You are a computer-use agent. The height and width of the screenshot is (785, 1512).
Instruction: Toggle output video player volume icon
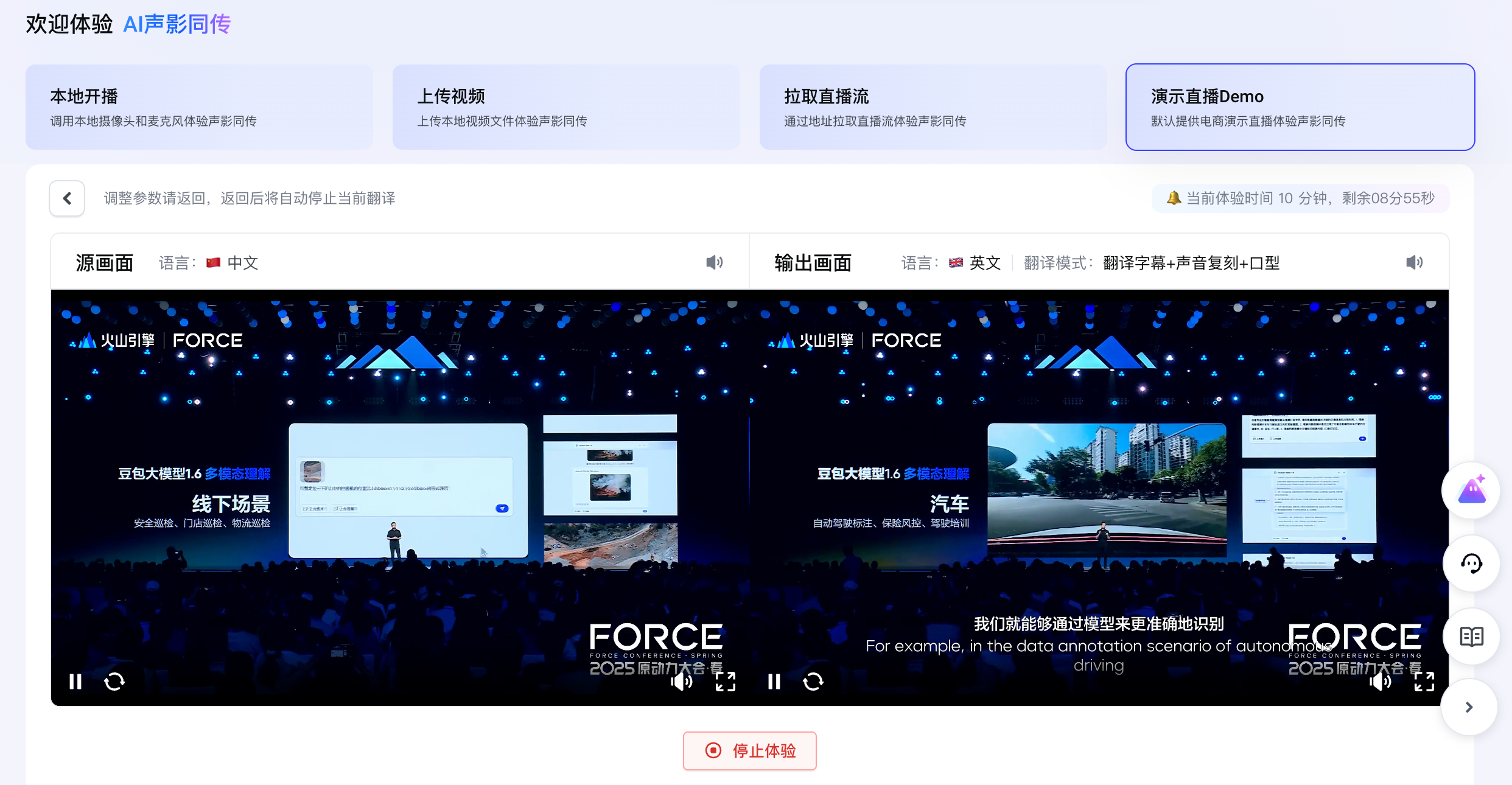[x=1381, y=682]
